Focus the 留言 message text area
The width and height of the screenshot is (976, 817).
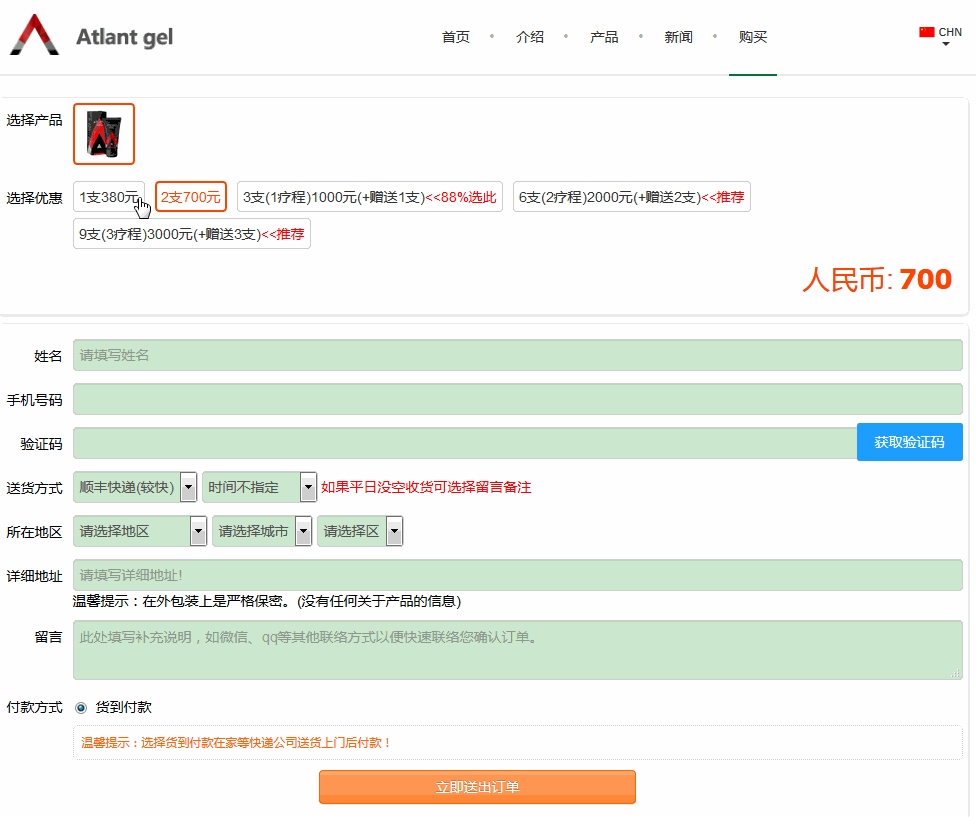(517, 650)
